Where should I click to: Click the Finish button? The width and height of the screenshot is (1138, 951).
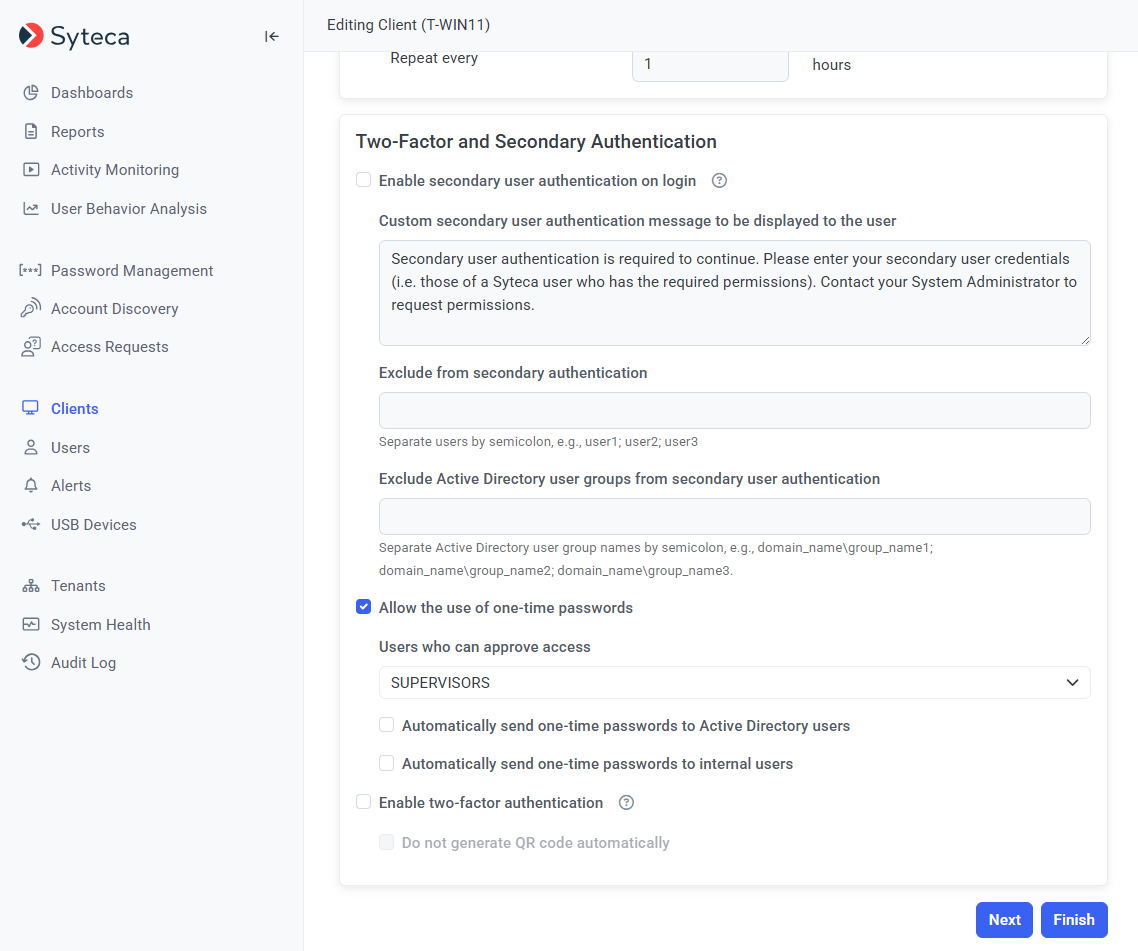(1074, 920)
